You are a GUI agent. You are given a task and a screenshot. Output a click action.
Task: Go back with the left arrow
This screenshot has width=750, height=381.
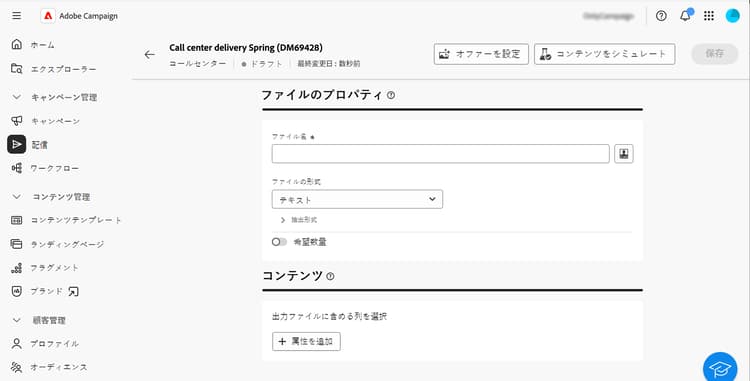coord(150,54)
